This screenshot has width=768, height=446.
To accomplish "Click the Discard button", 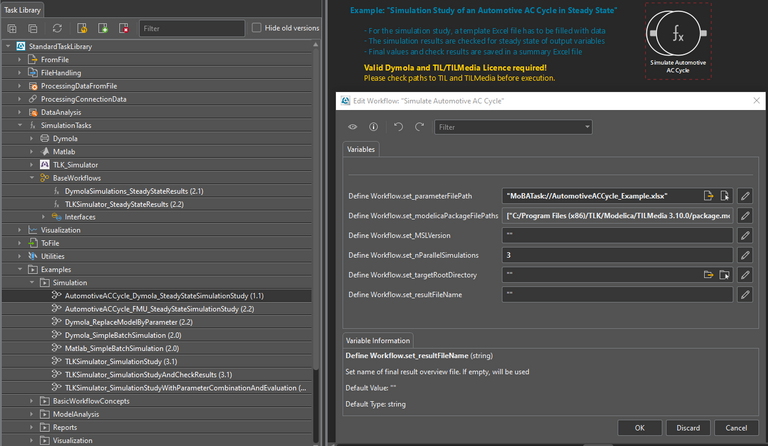I will [x=687, y=427].
